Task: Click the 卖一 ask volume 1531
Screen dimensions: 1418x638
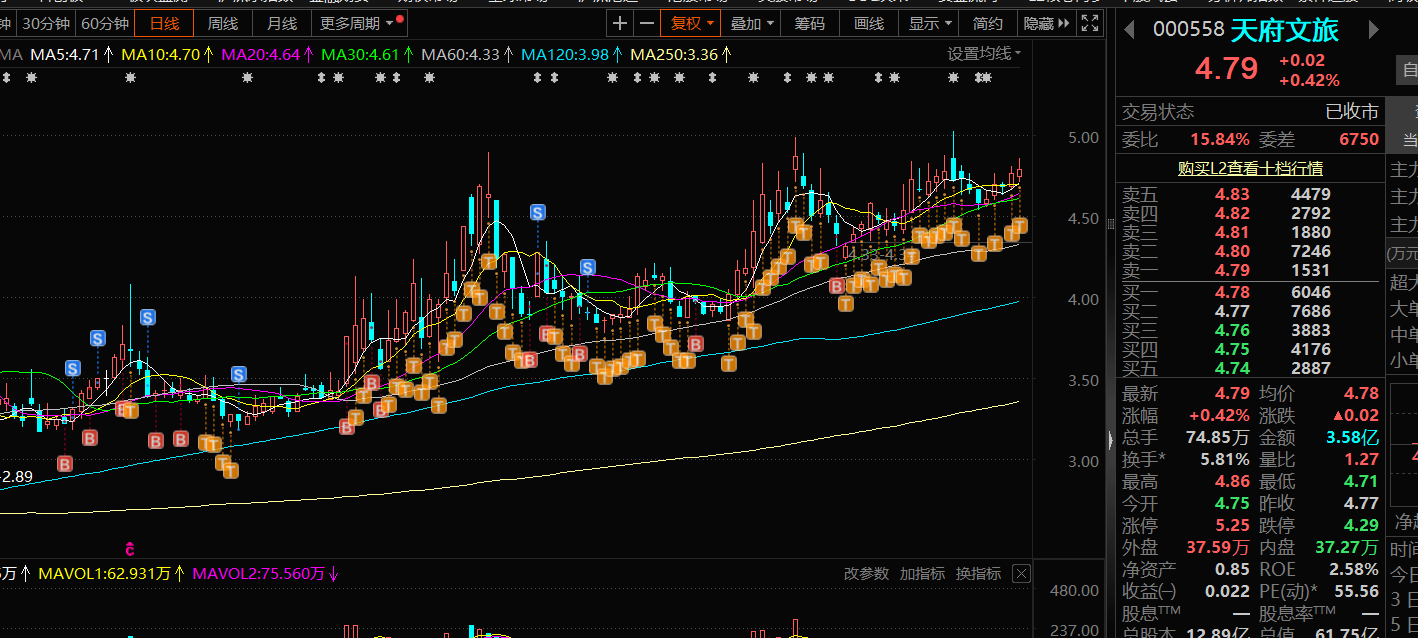Action: [x=1310, y=270]
